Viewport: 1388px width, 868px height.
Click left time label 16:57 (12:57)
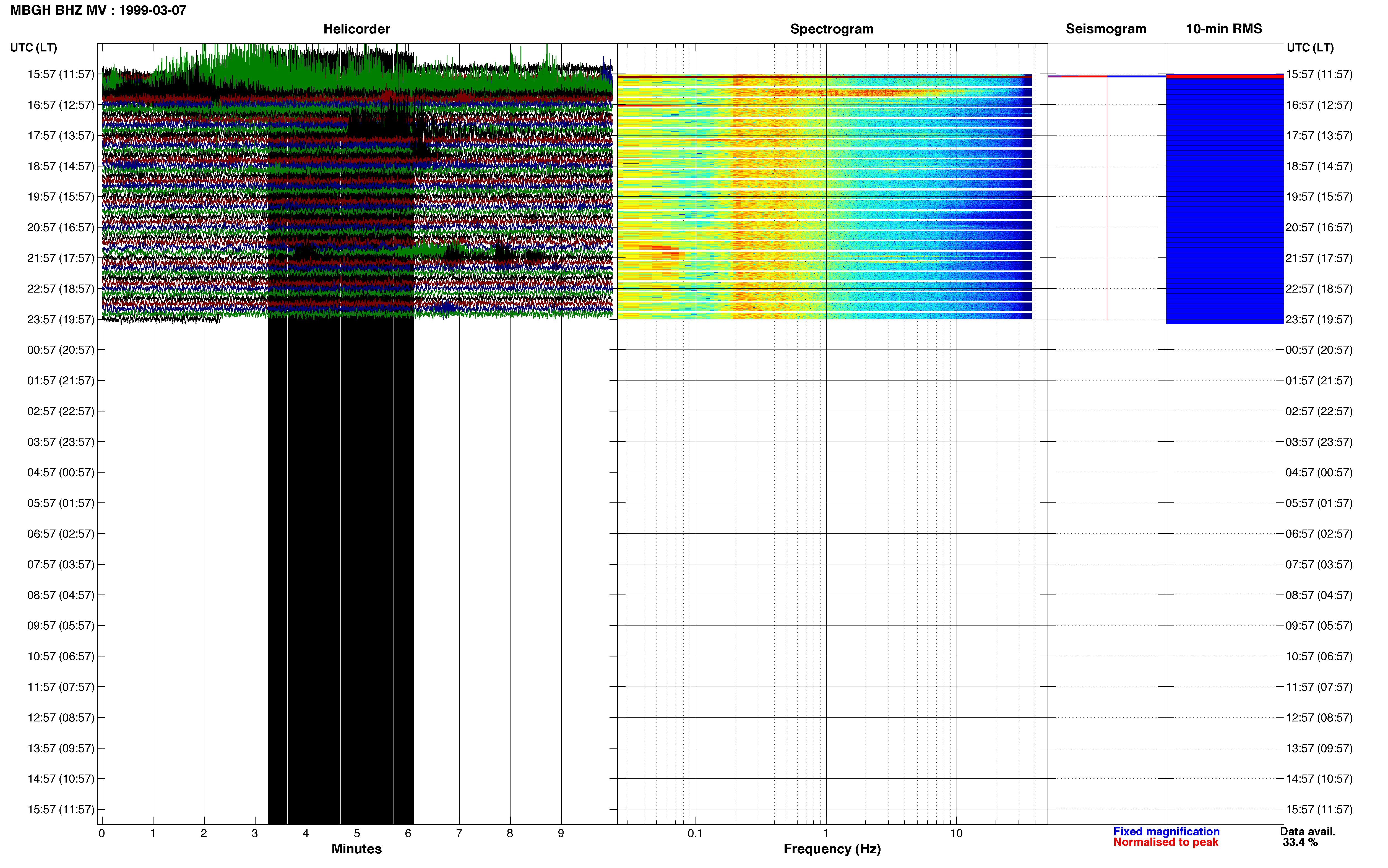[x=60, y=105]
